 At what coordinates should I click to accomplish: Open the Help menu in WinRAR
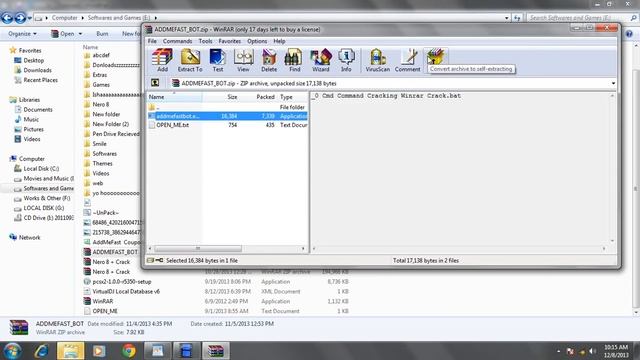coord(279,41)
